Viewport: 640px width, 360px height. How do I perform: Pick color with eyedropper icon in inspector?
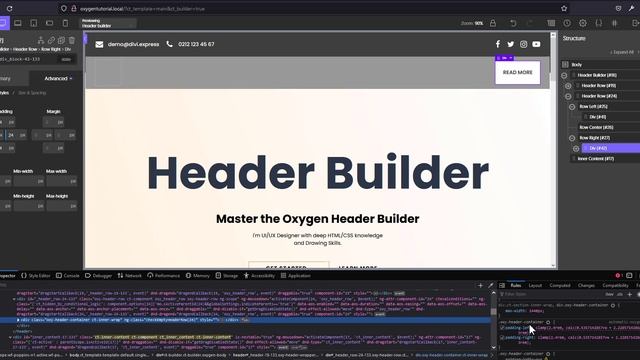491,286
